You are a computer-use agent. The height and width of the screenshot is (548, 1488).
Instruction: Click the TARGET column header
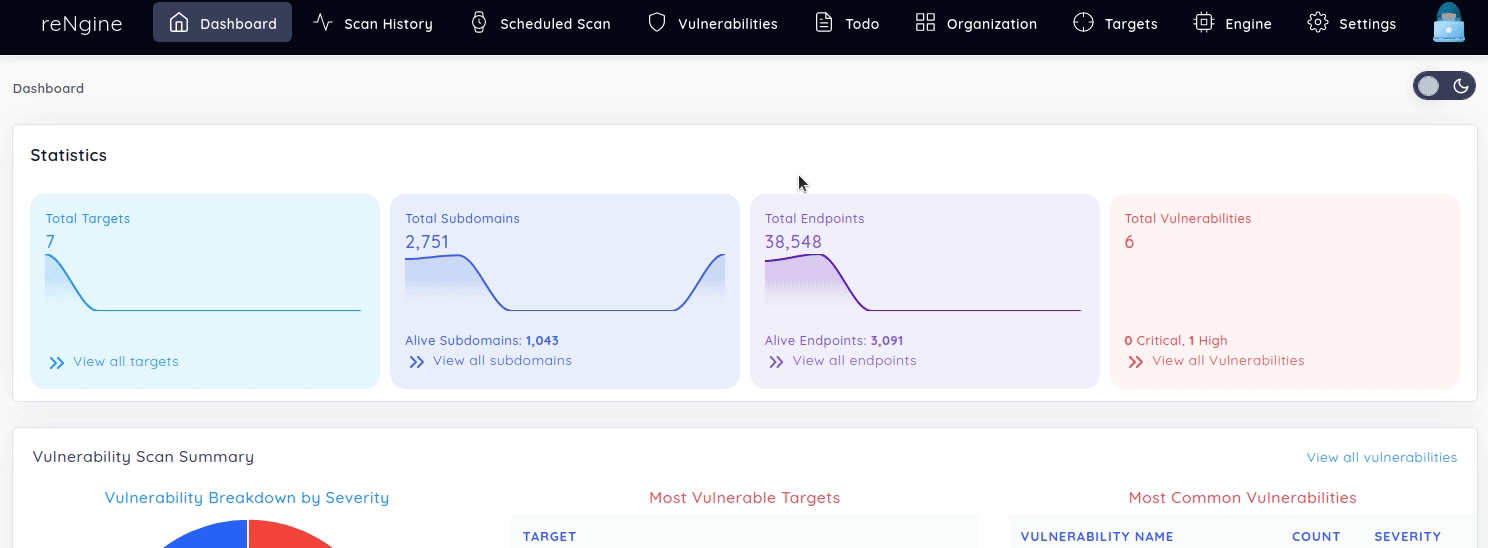point(550,537)
